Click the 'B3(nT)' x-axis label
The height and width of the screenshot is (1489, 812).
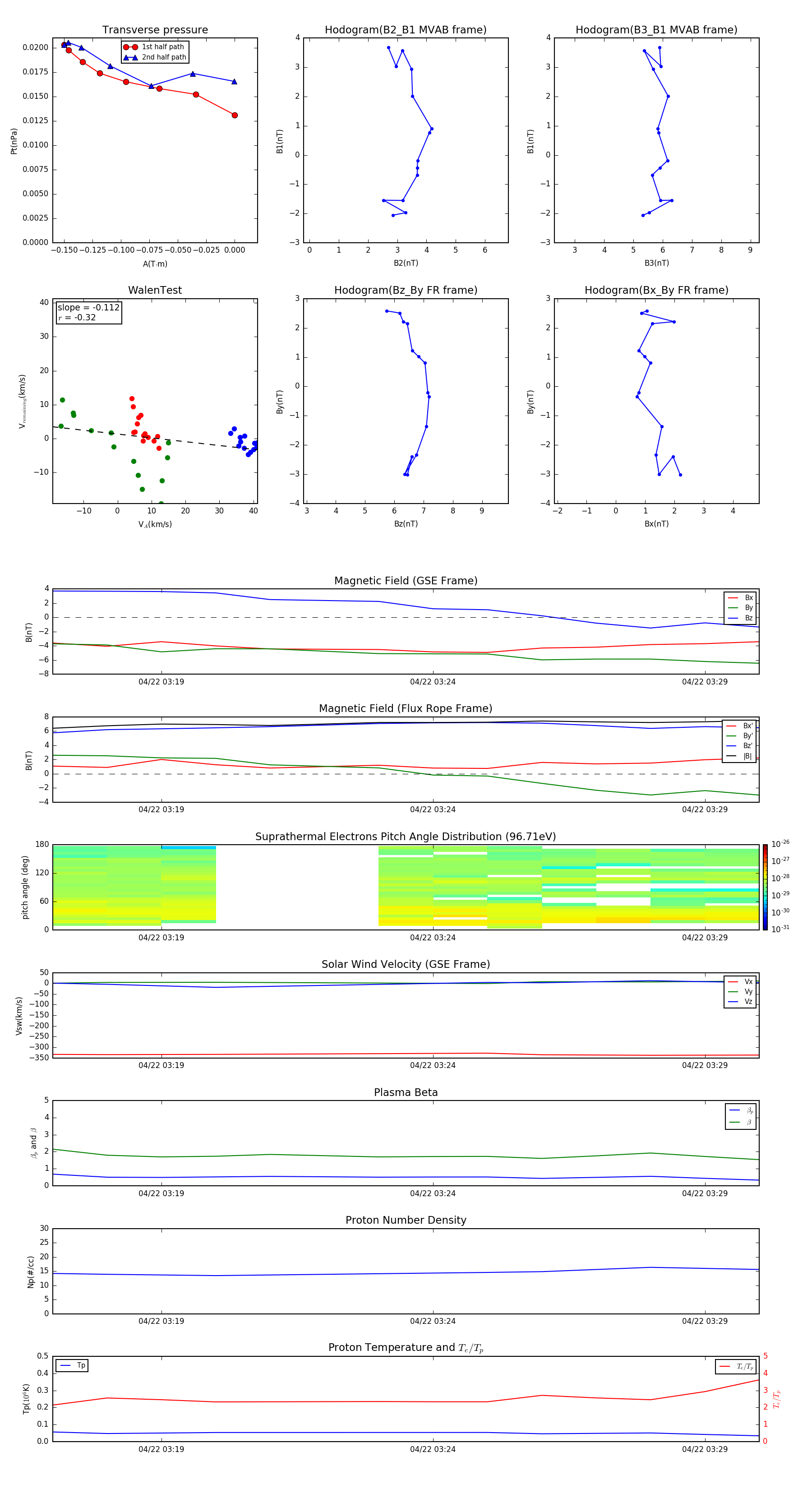[x=656, y=263]
